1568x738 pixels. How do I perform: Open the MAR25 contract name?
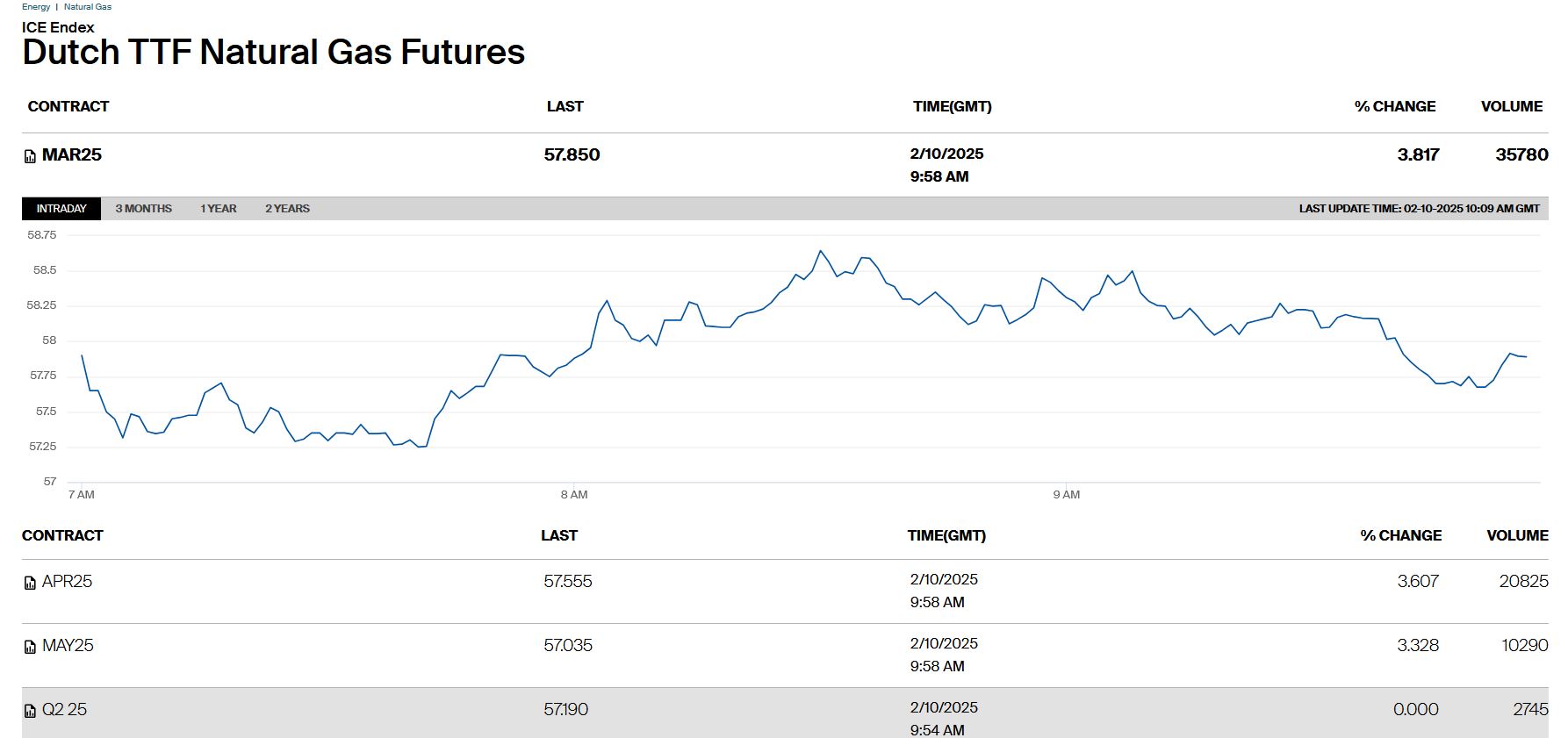(72, 155)
